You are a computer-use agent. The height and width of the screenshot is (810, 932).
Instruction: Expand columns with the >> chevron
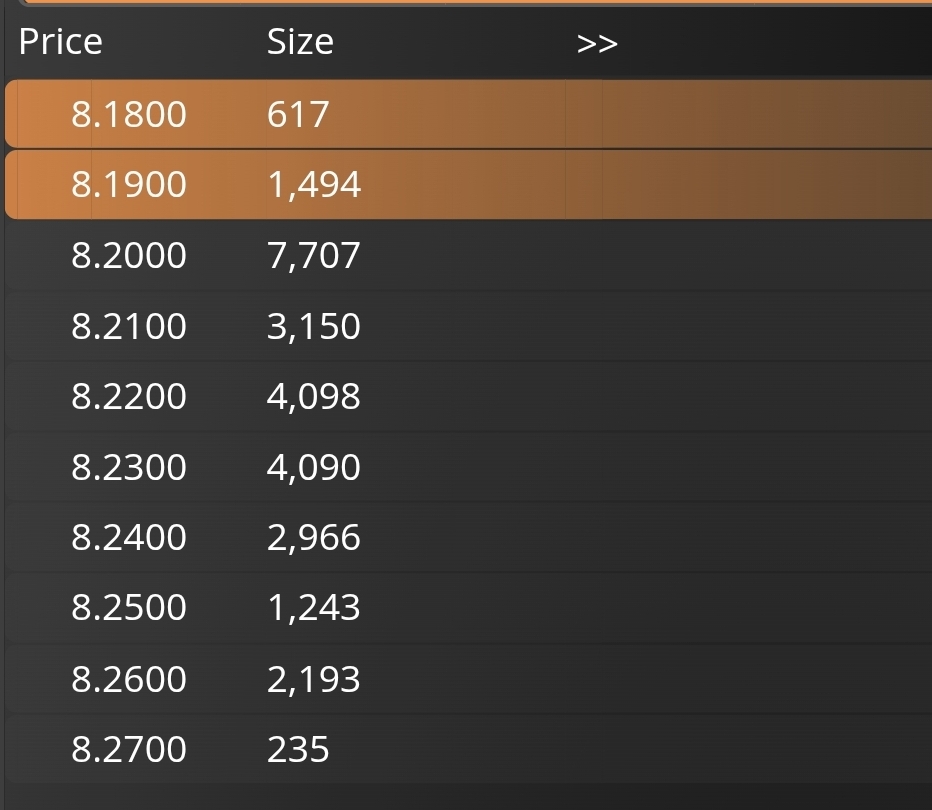(597, 44)
